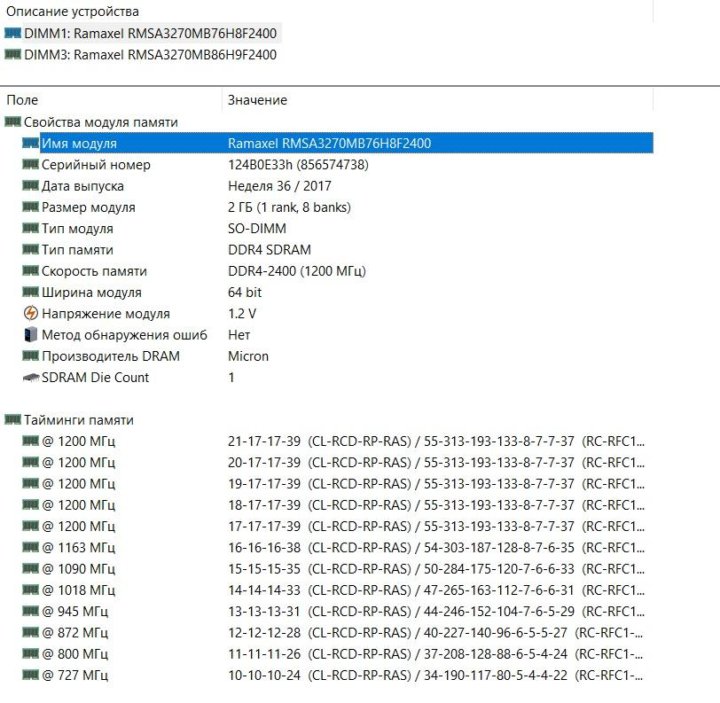
Task: Click the value 2 ГБ (1 rank, 8 banks)
Action: [289, 207]
